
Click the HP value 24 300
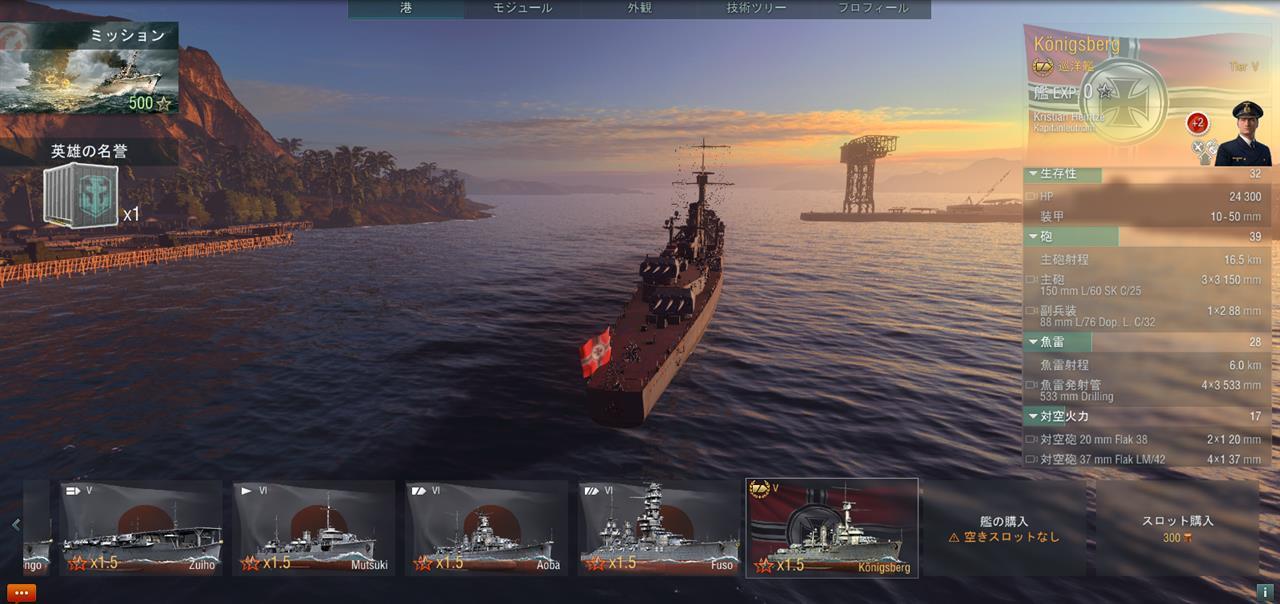point(1245,197)
